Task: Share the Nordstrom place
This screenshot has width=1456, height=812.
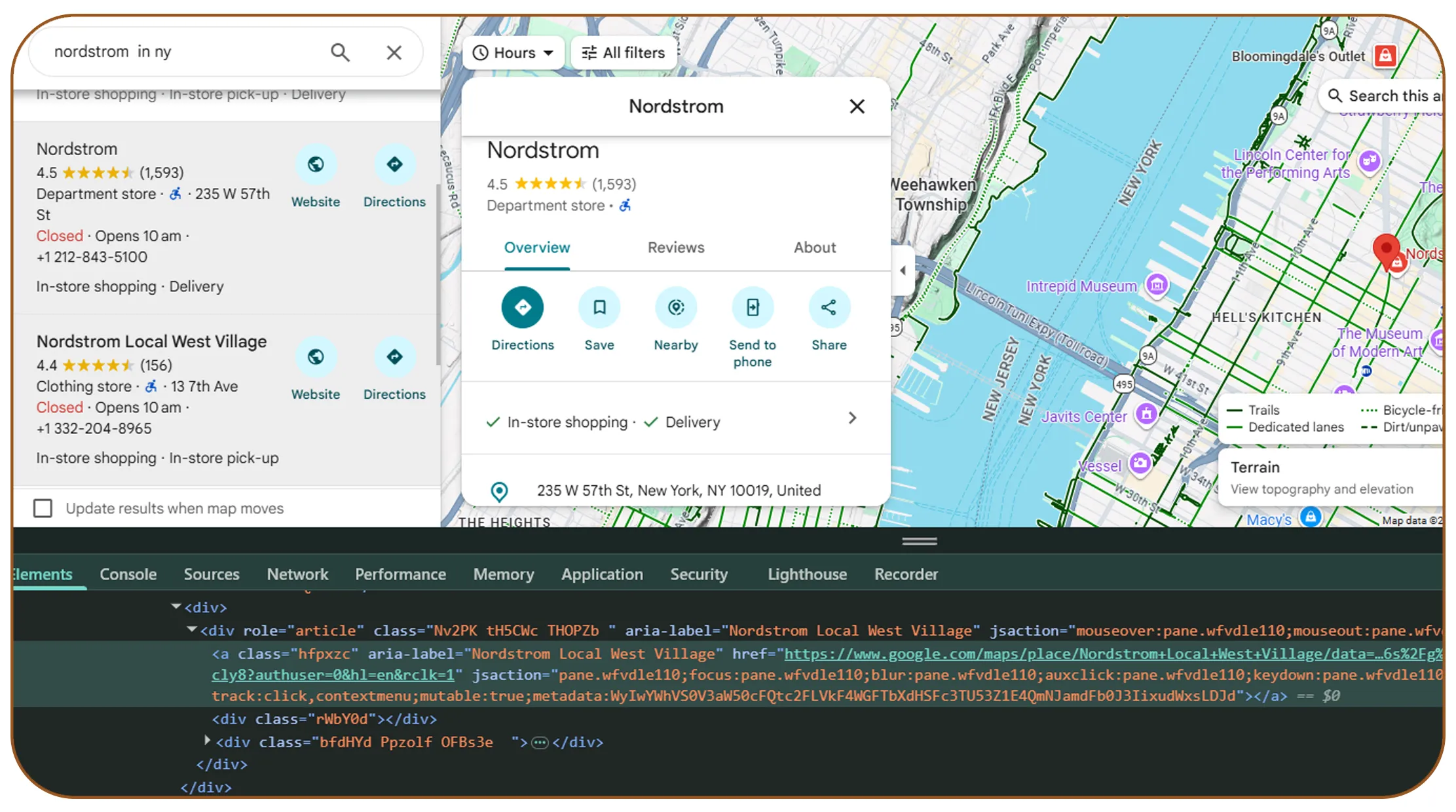Action: 829,307
